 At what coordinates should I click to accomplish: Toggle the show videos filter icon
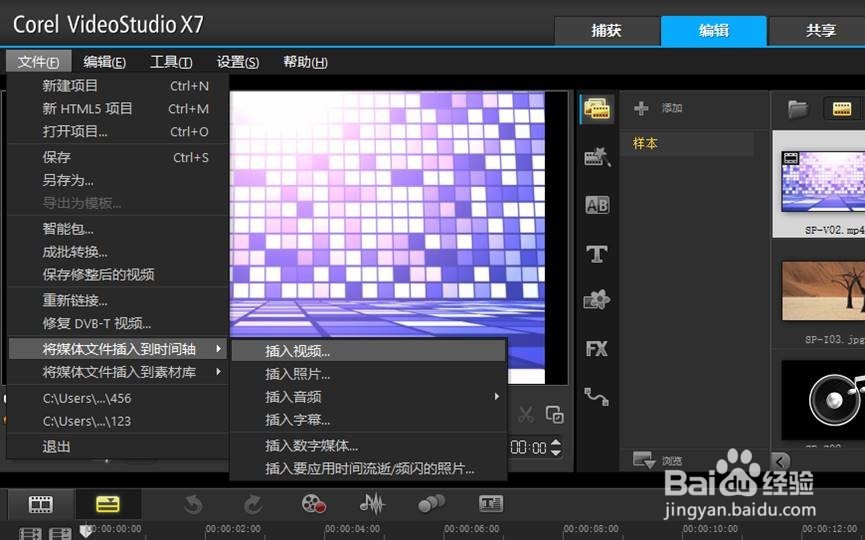point(842,109)
